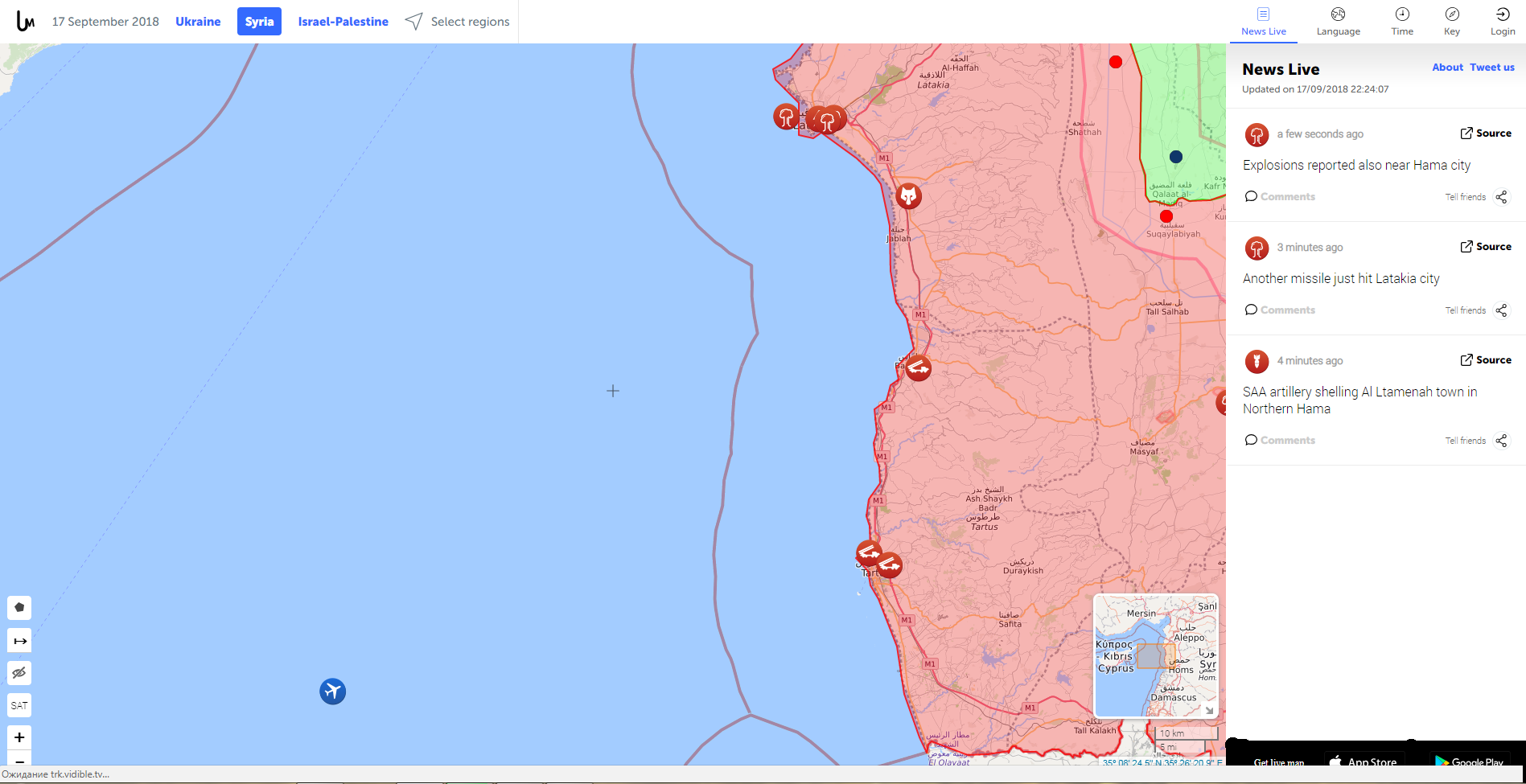Share the Al Ltamenah shelling report
This screenshot has width=1526, height=784.
coord(1501,441)
